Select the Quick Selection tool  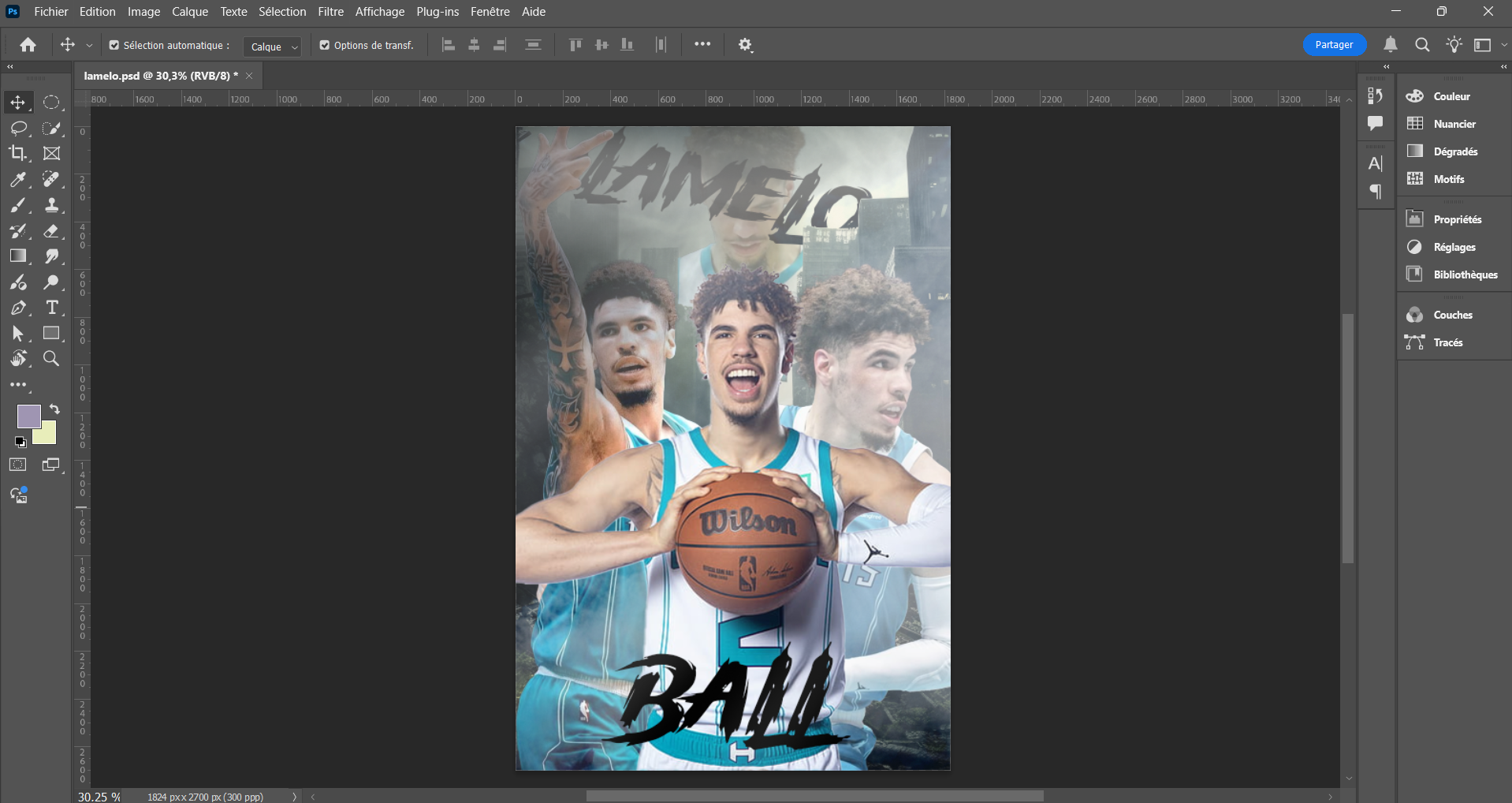(x=51, y=128)
